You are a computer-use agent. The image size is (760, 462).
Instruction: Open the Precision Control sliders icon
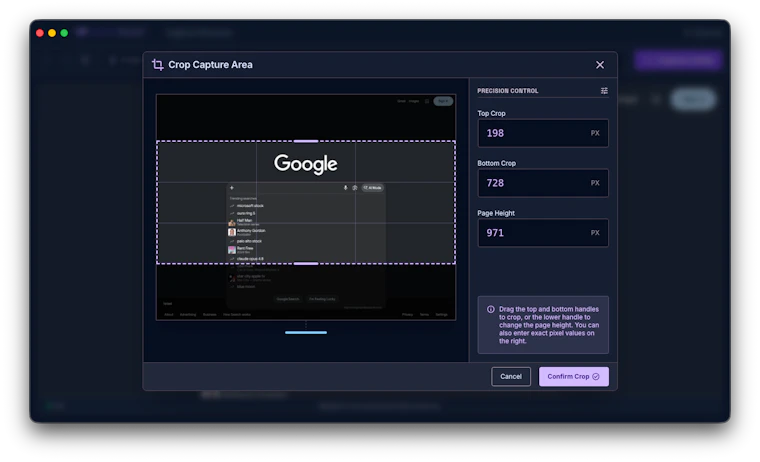pyautogui.click(x=604, y=91)
